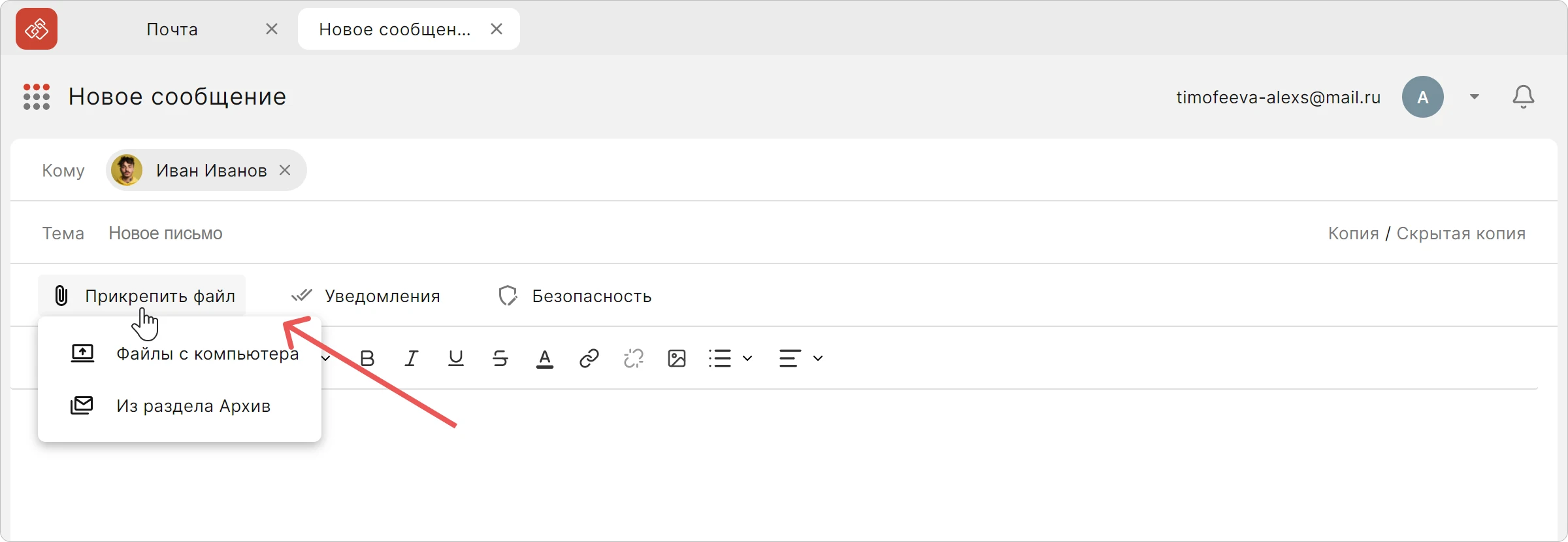Insert a hyperlink with link icon
This screenshot has width=1568, height=542.
[x=589, y=358]
